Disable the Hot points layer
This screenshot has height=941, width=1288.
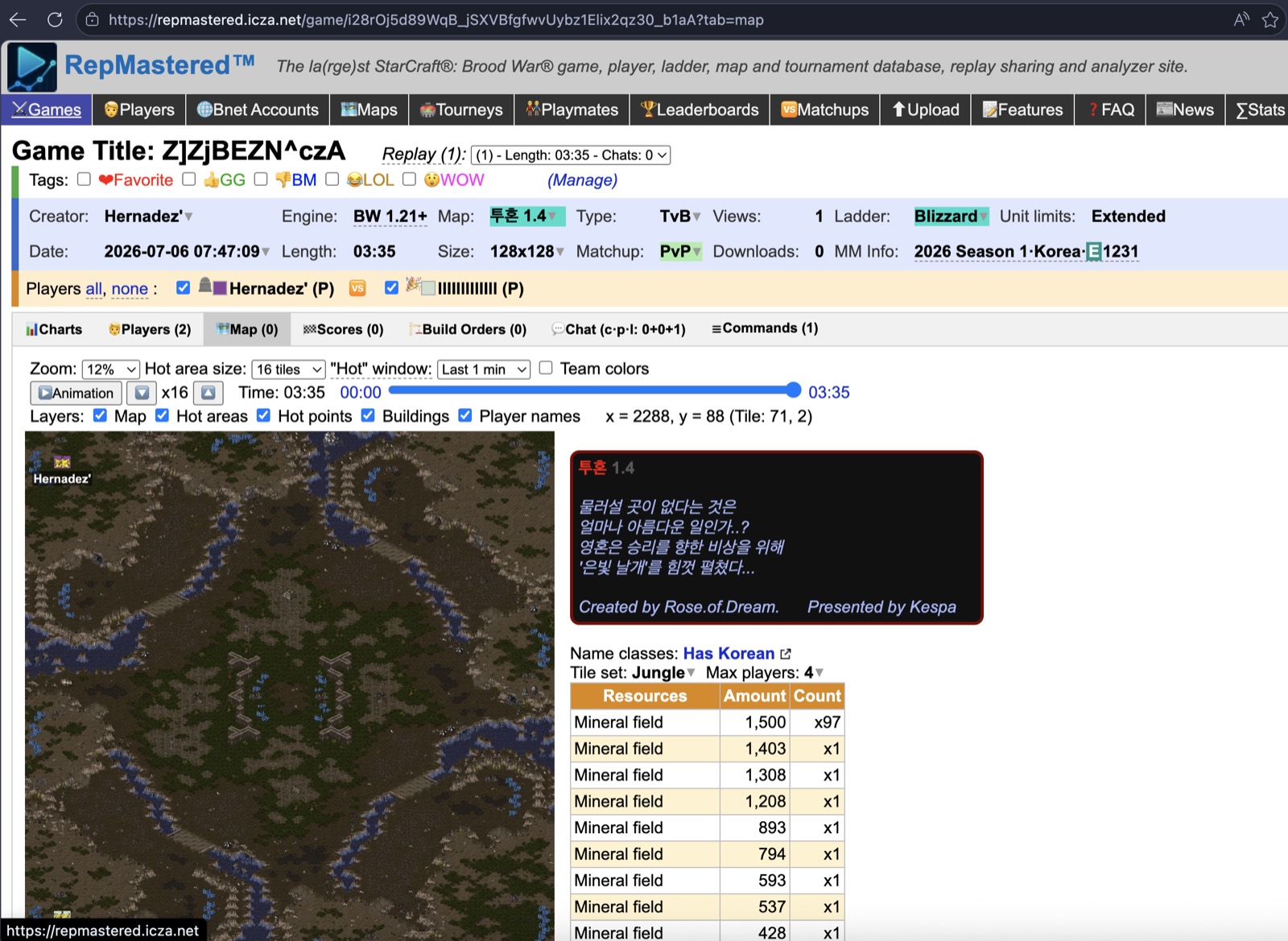263,415
